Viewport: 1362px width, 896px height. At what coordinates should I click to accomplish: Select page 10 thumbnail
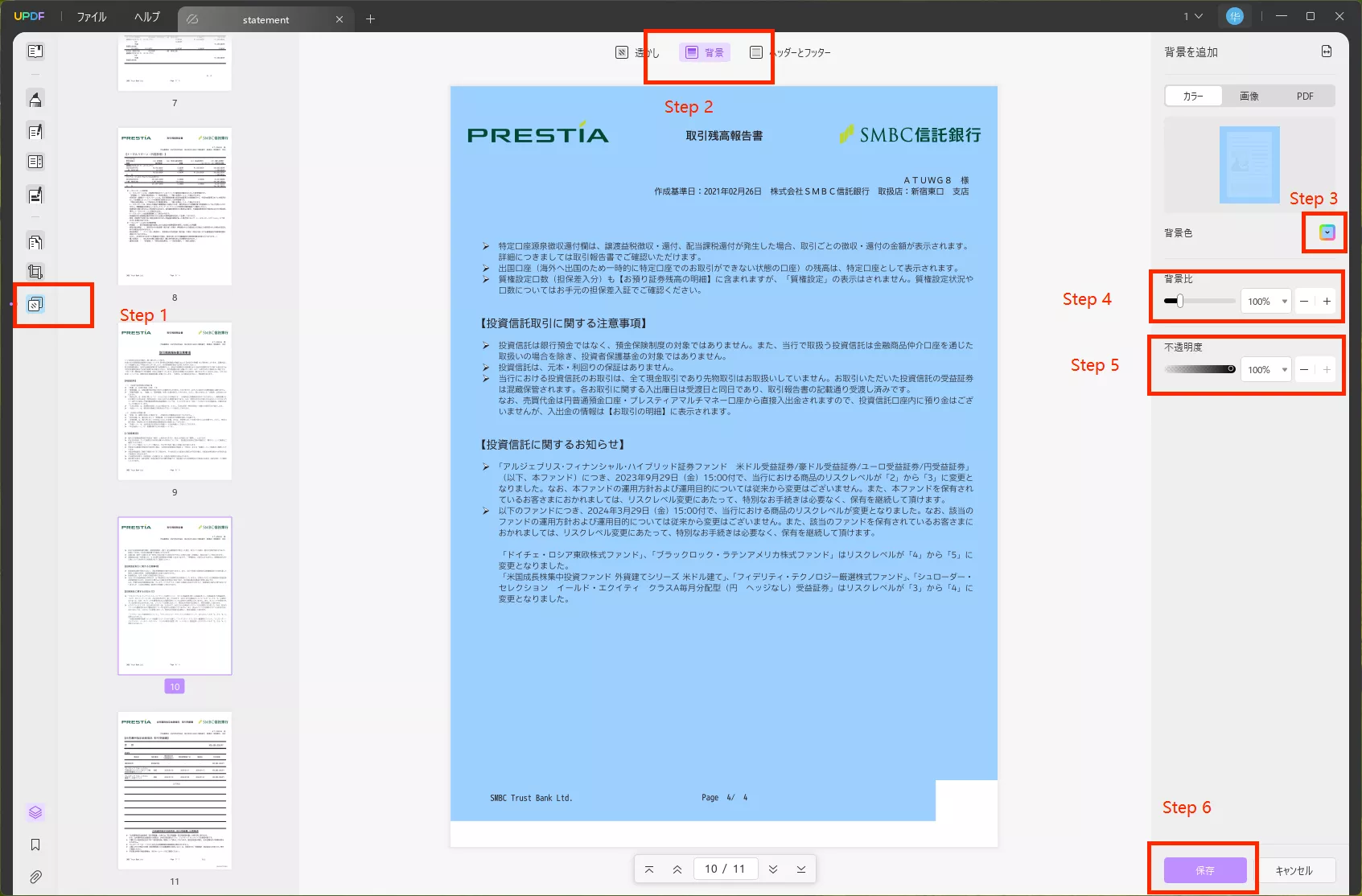(175, 595)
